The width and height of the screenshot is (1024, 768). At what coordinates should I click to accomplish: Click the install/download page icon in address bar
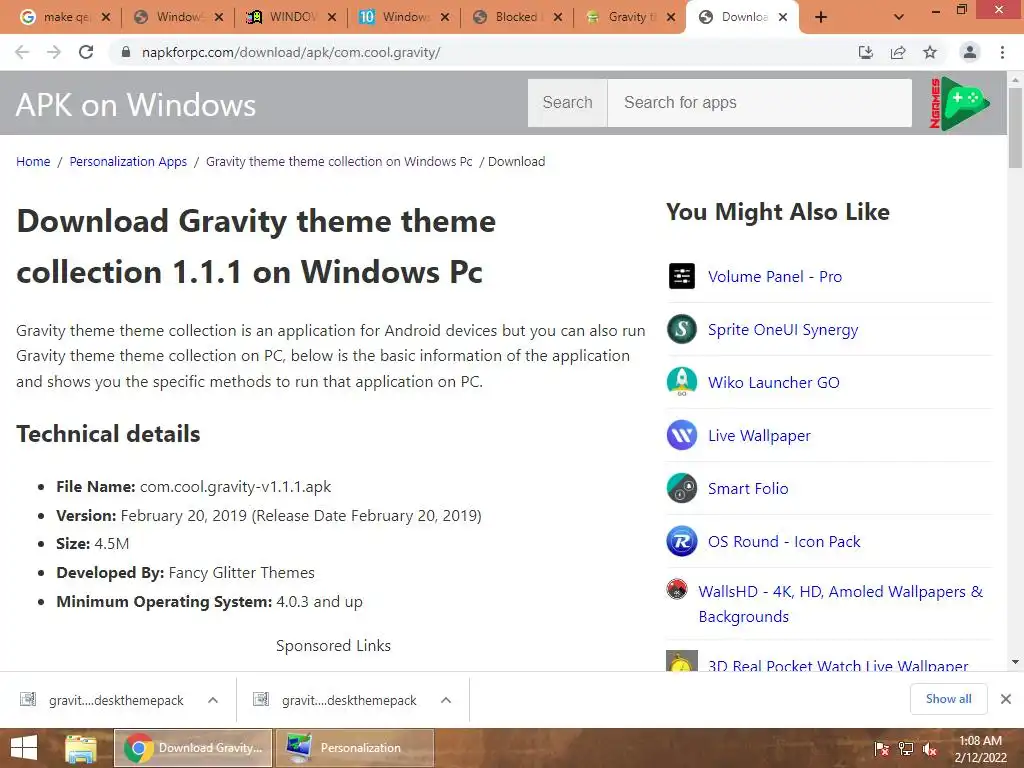(866, 52)
